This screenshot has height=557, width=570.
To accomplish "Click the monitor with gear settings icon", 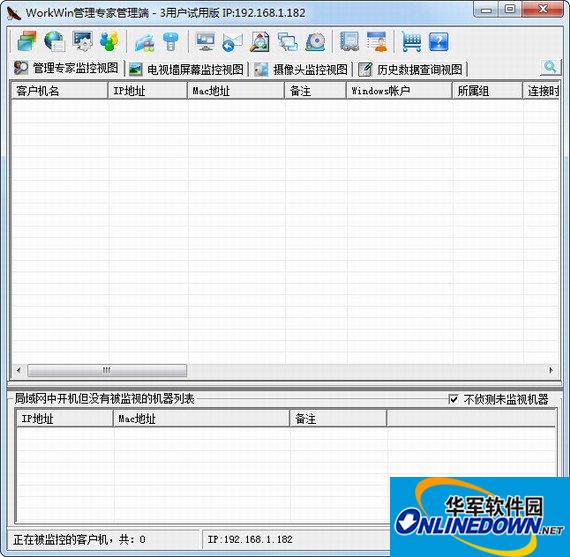I will [83, 41].
